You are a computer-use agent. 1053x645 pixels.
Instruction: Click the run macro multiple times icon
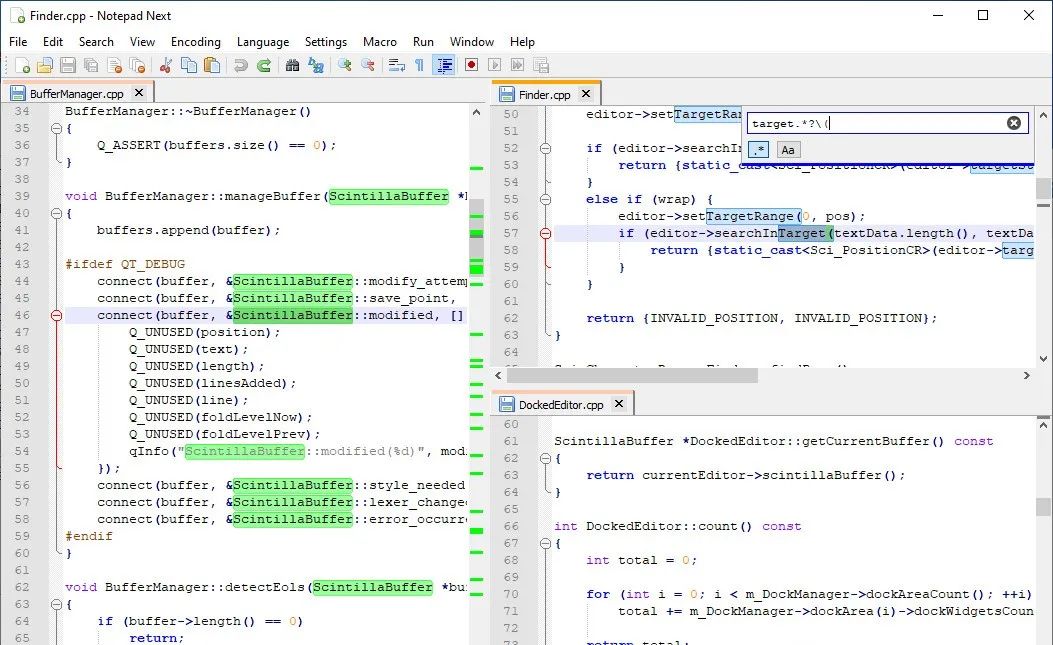click(517, 65)
